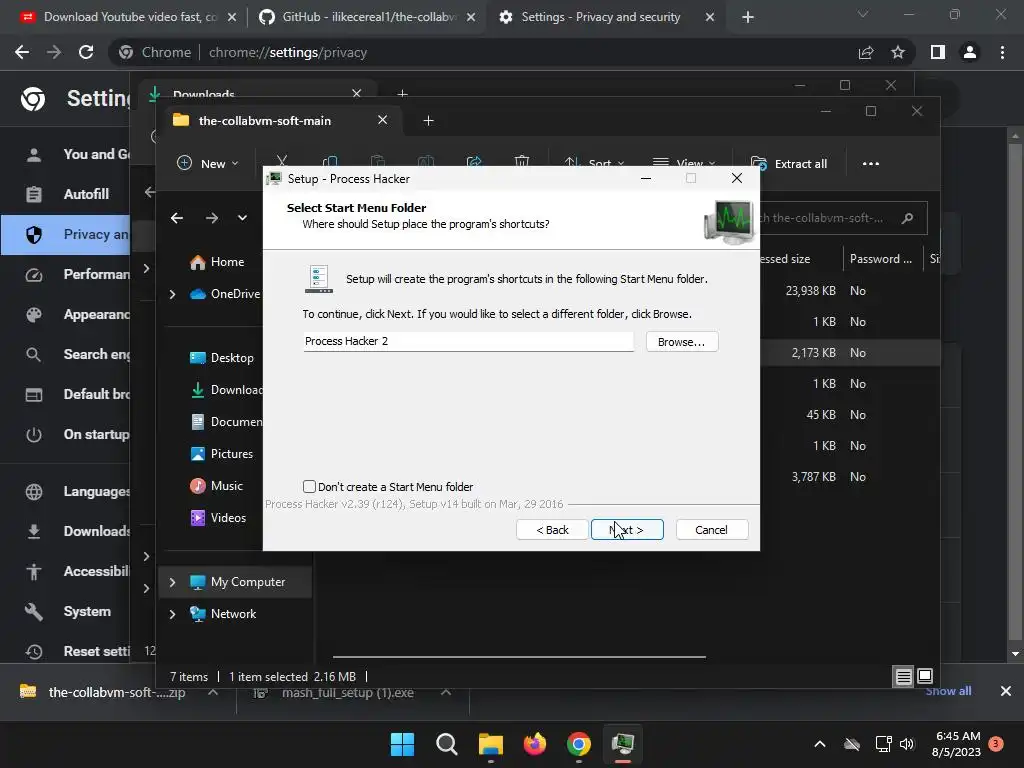The width and height of the screenshot is (1024, 768).
Task: Bookmark this page with the star icon
Action: click(x=898, y=52)
